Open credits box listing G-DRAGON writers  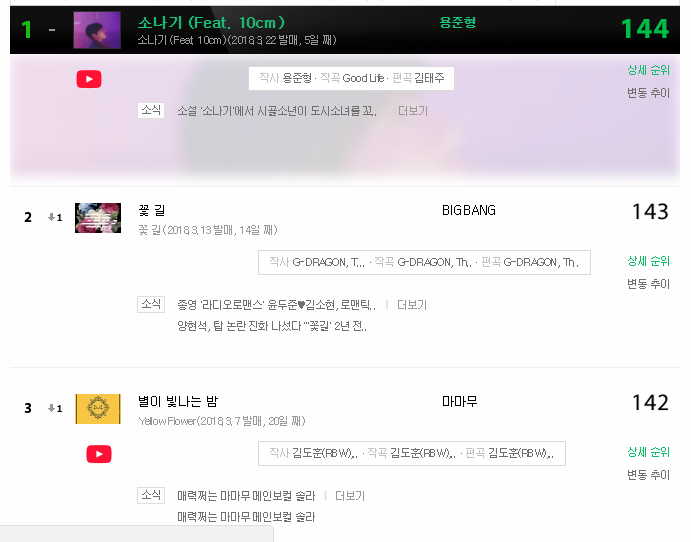coord(424,263)
